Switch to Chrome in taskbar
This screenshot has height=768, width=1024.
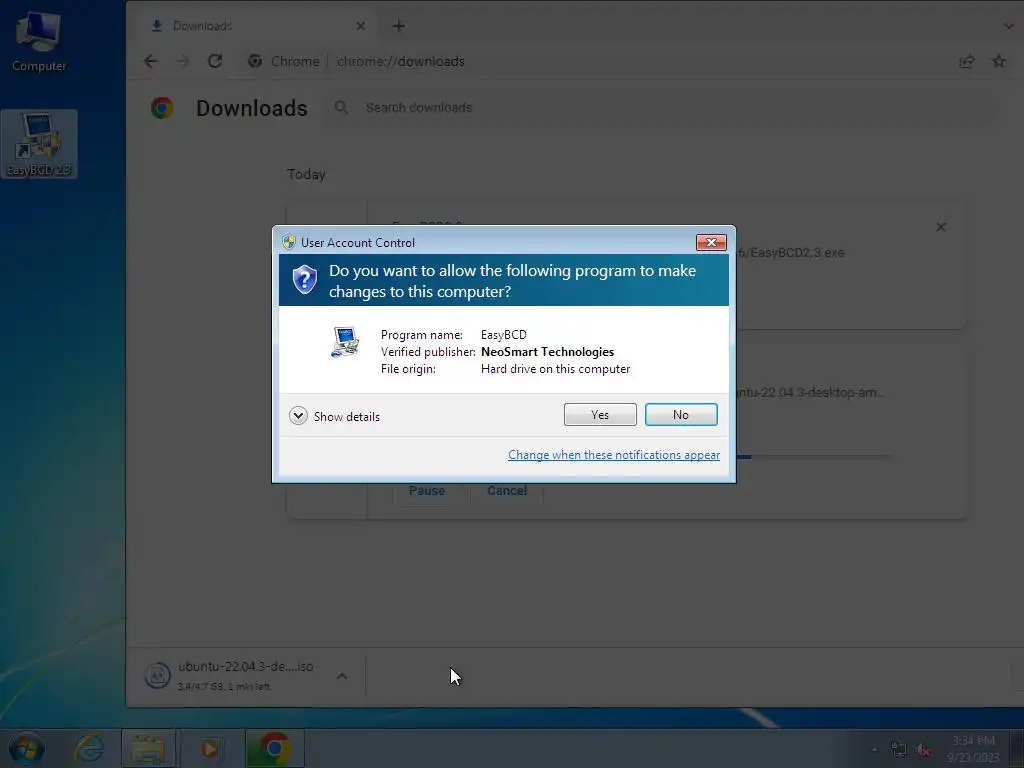(x=275, y=748)
